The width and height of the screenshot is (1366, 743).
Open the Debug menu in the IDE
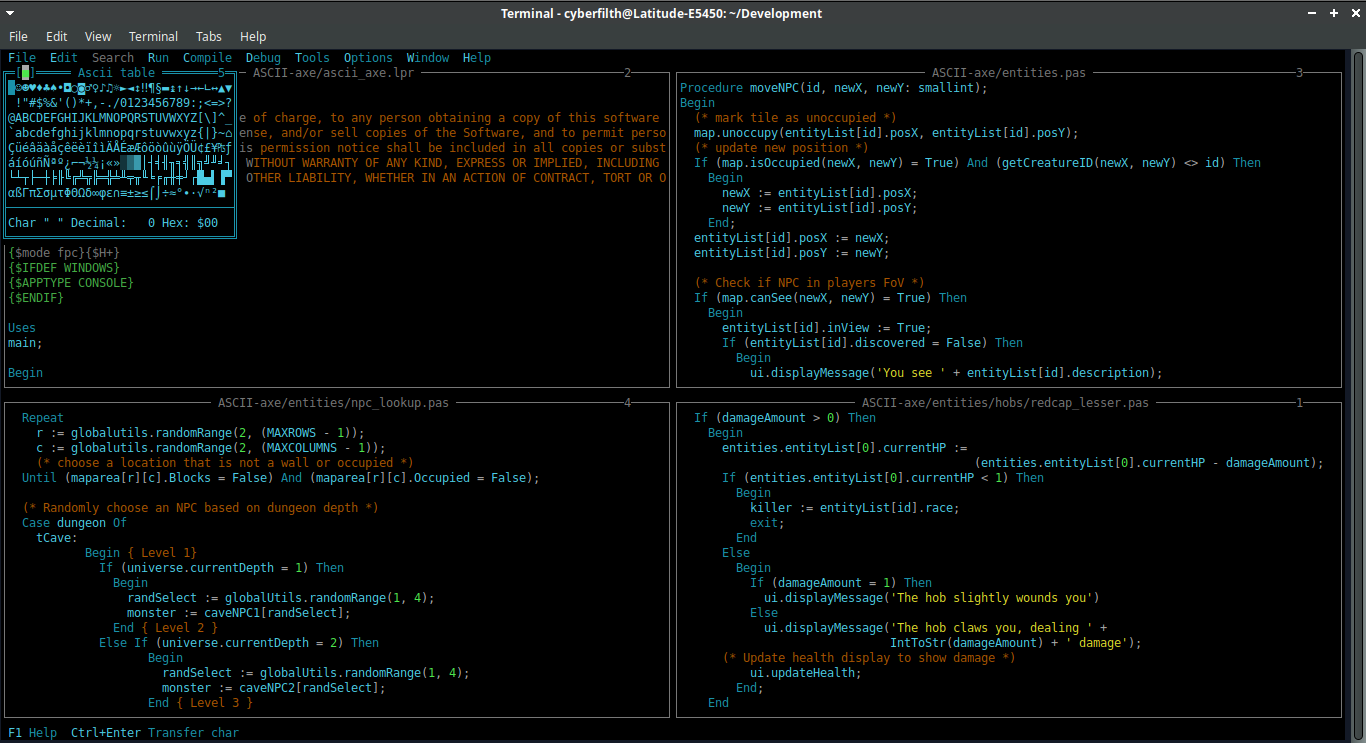tap(263, 57)
